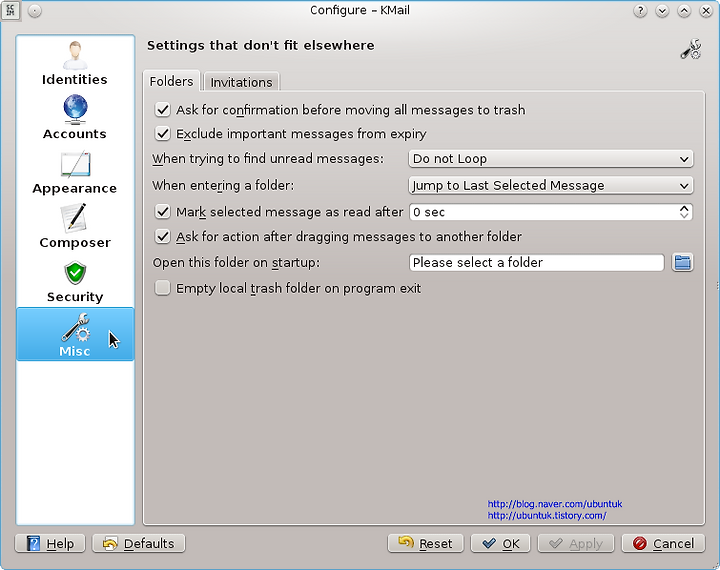Click the maximize arrow in title bar

(684, 11)
